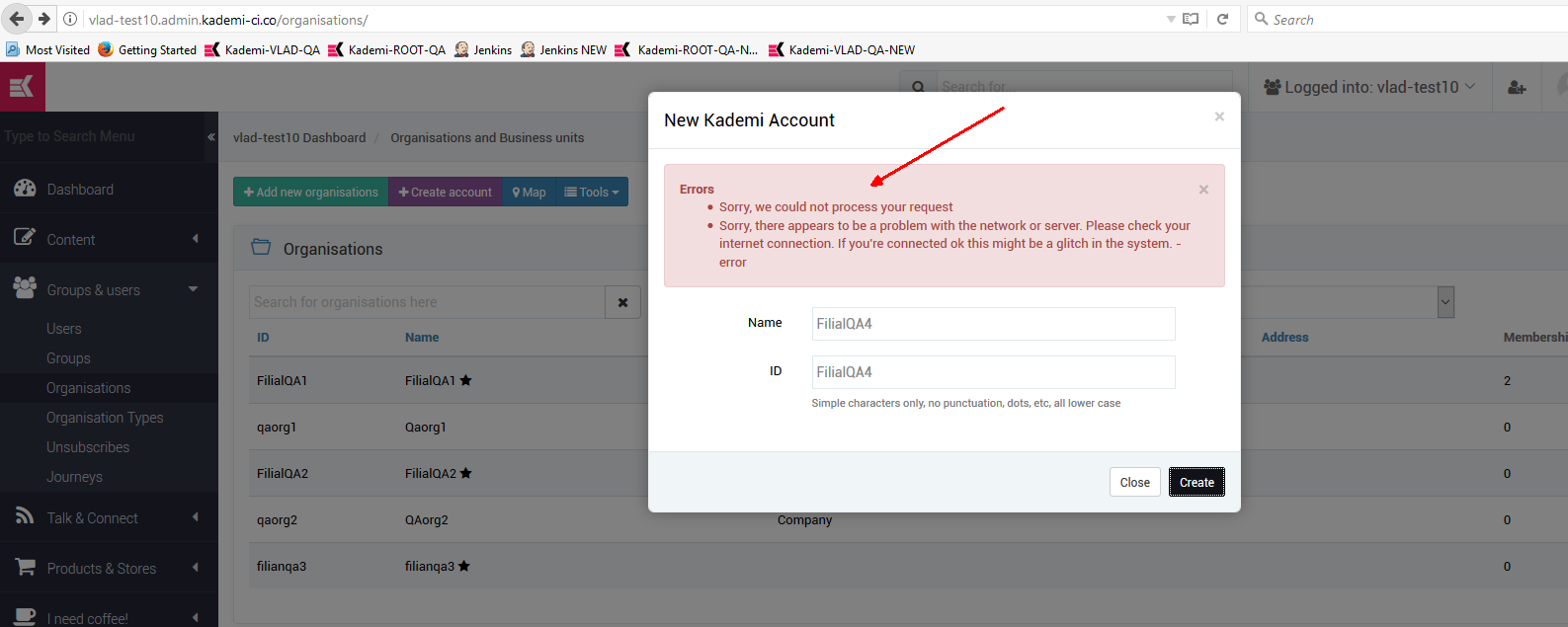
Task: Open Journeys in the sidebar
Action: click(x=74, y=477)
